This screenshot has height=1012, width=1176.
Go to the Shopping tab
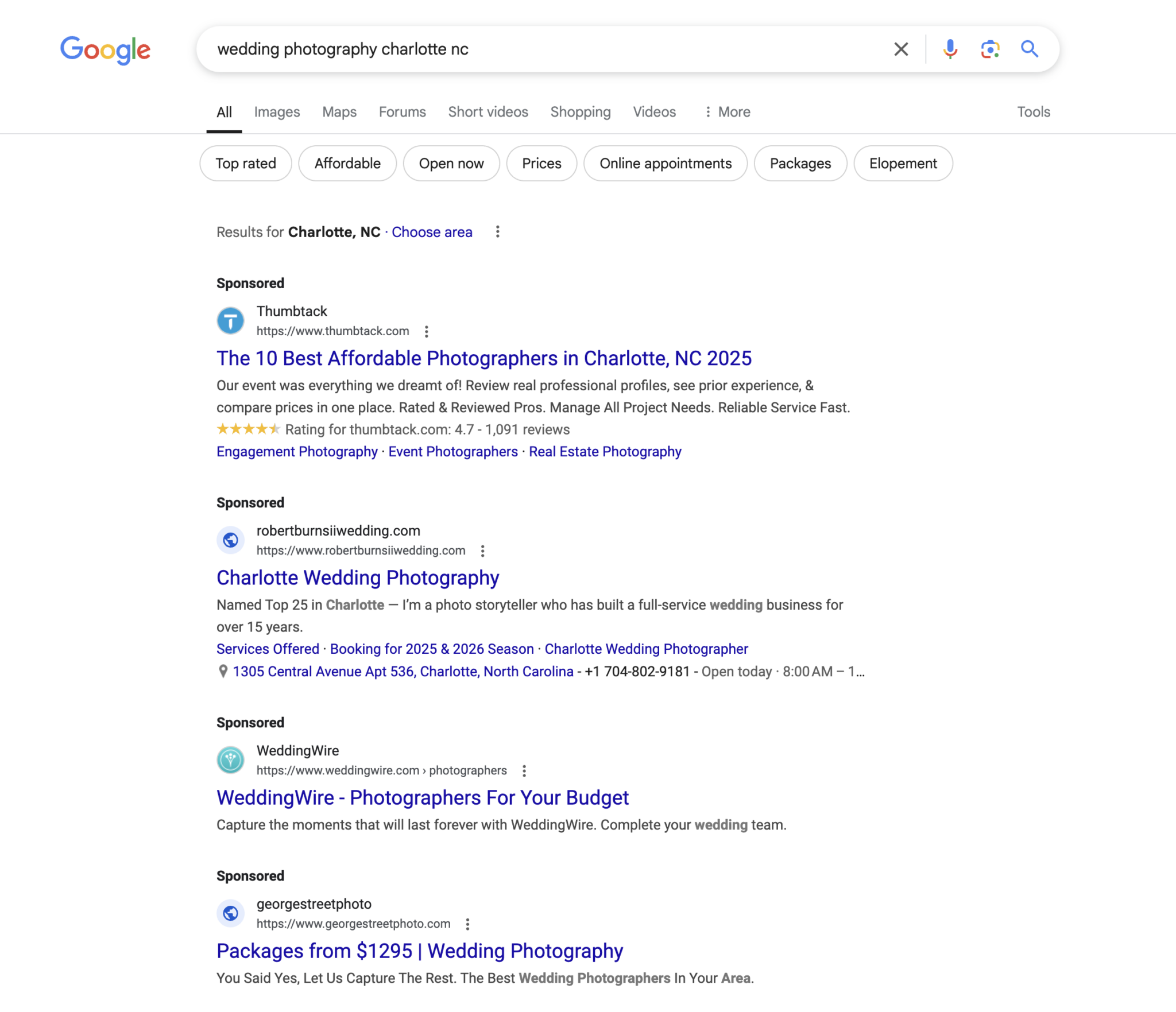click(x=581, y=112)
